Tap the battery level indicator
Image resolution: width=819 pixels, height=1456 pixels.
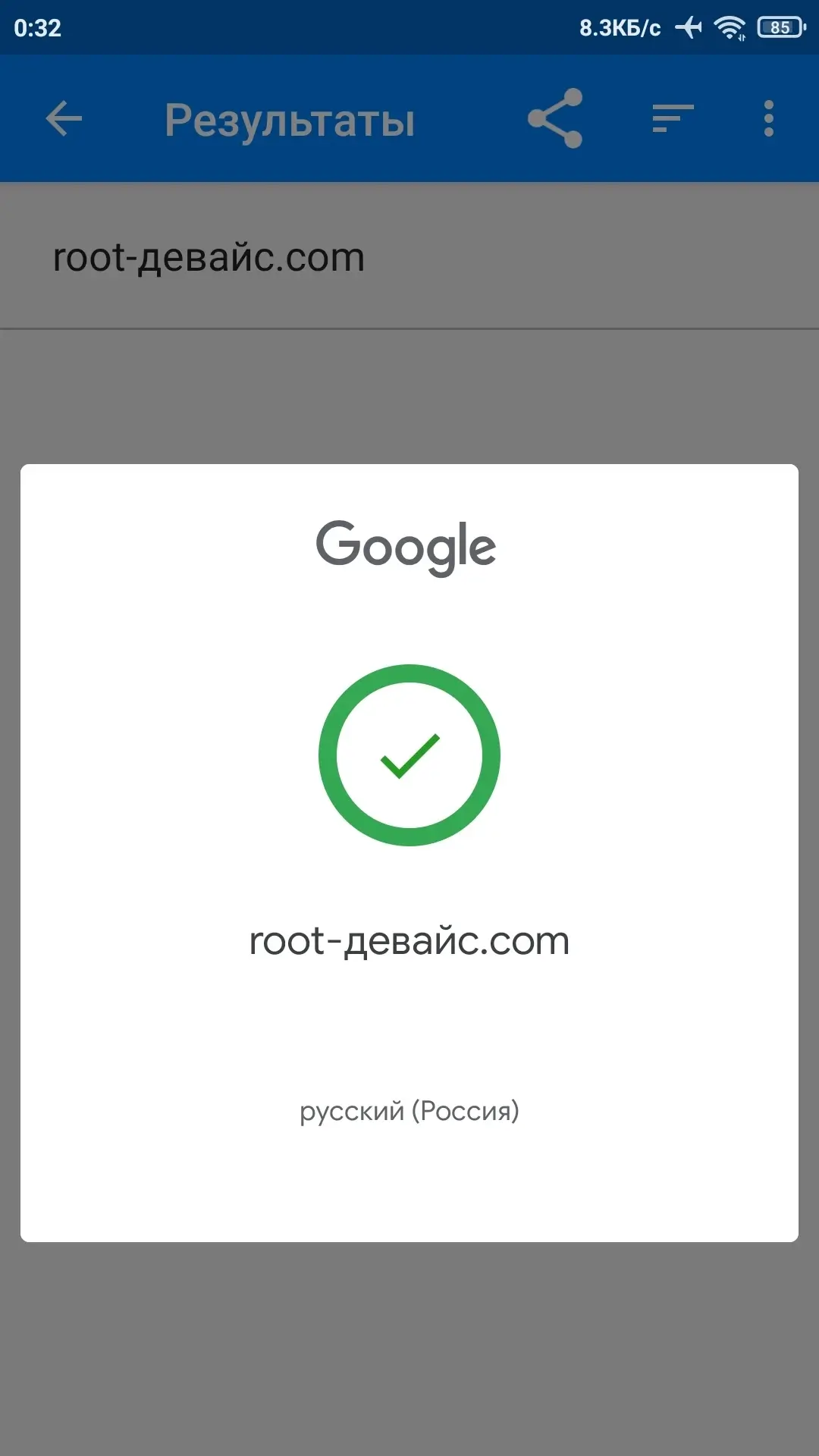pyautogui.click(x=781, y=28)
